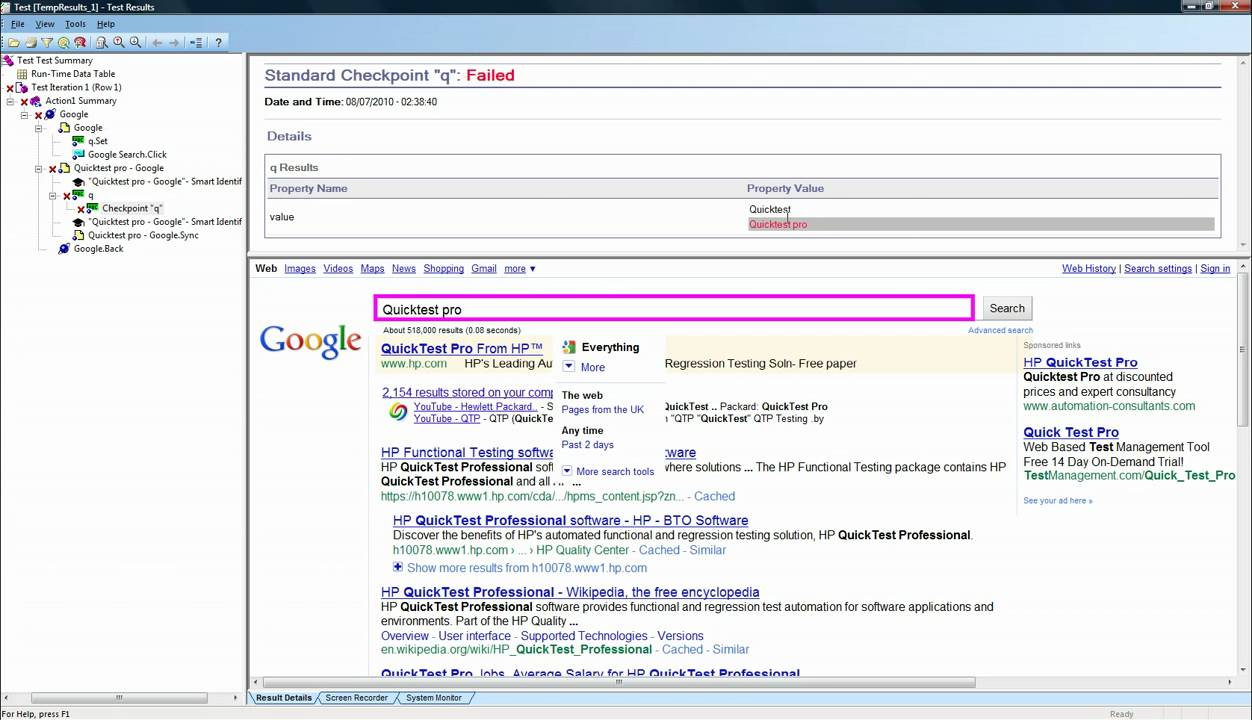Click the find previous magnifier icon
Image resolution: width=1252 pixels, height=720 pixels.
click(x=119, y=42)
